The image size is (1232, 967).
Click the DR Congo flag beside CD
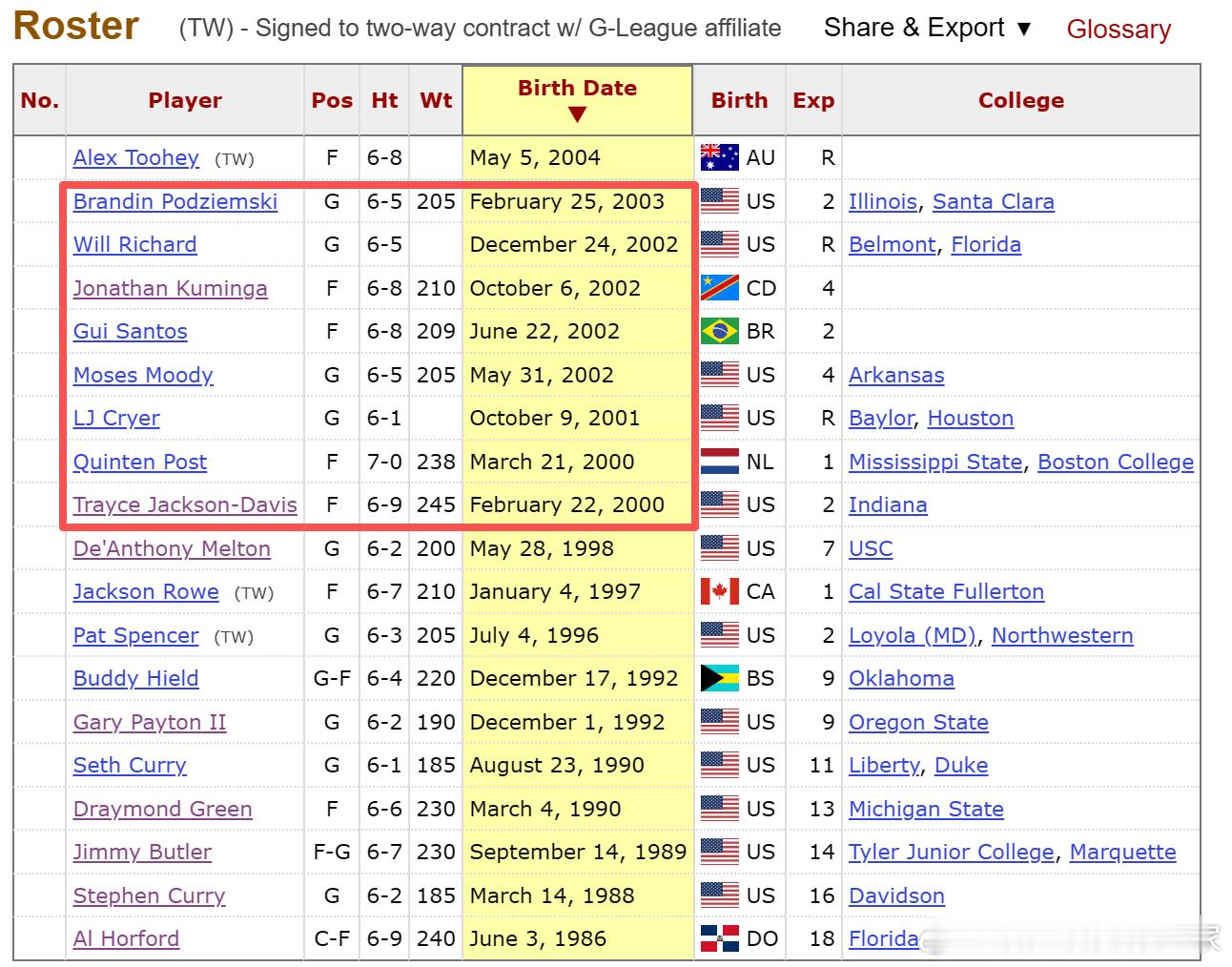(719, 288)
